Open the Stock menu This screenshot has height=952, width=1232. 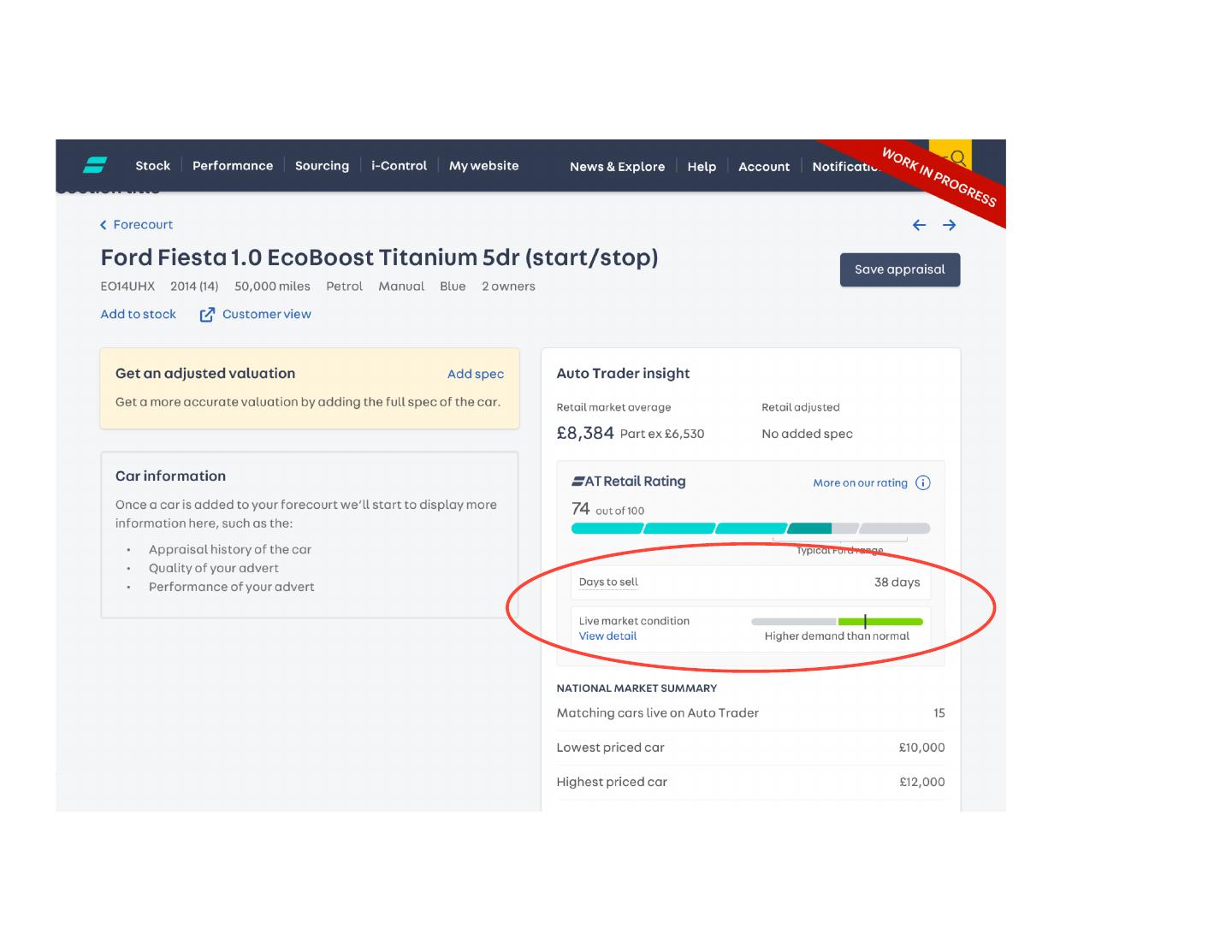pyautogui.click(x=152, y=166)
